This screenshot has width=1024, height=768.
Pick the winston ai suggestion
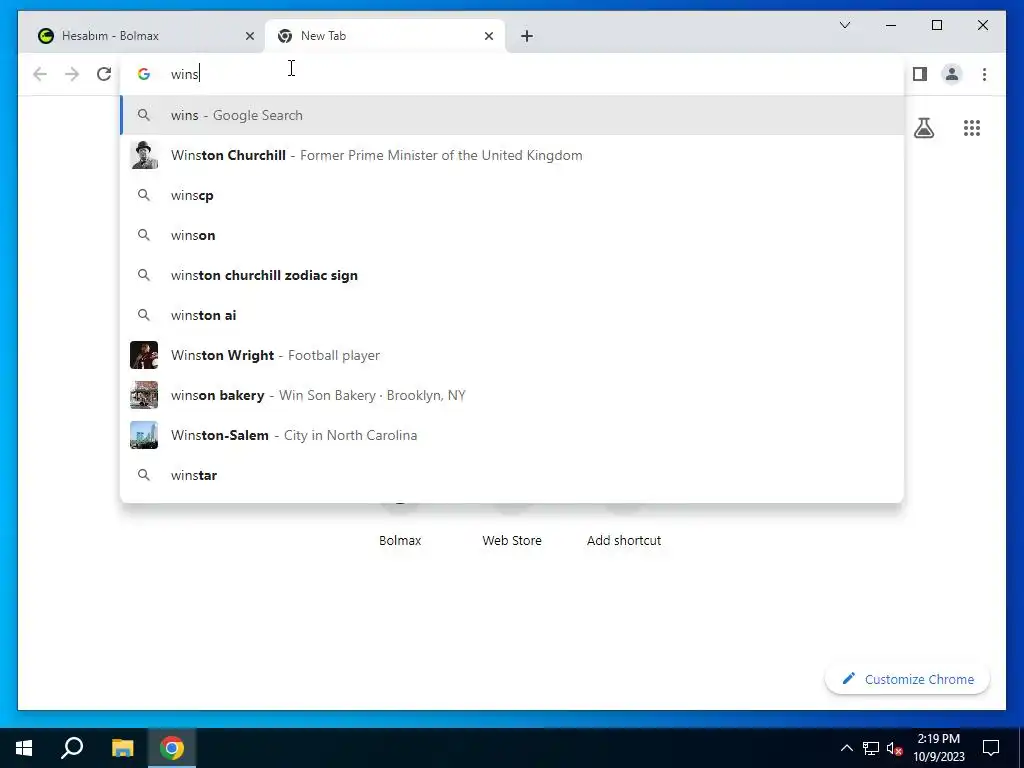tap(512, 315)
